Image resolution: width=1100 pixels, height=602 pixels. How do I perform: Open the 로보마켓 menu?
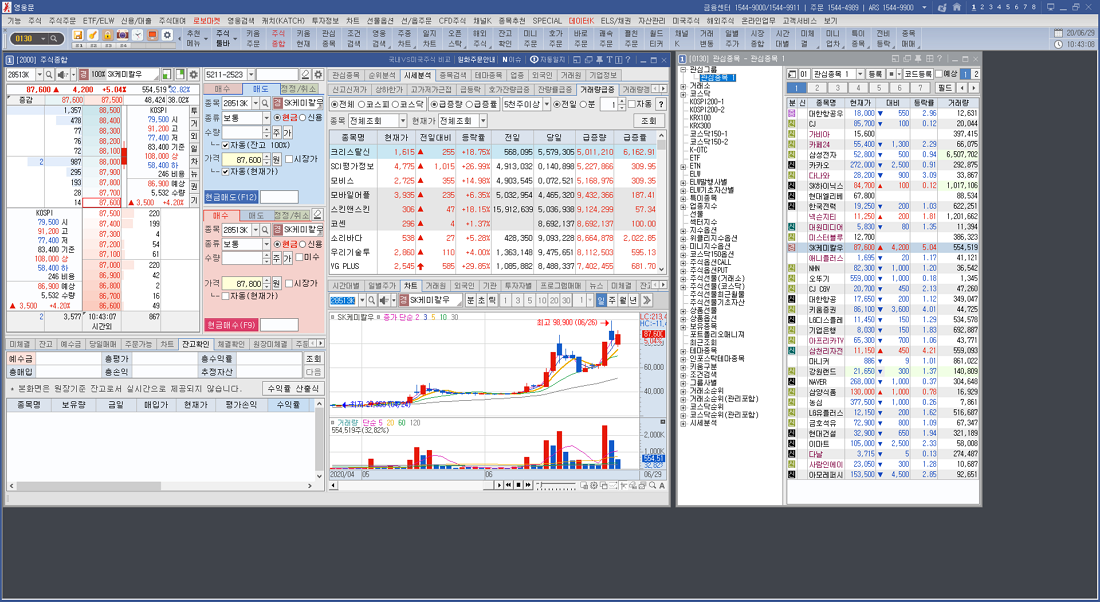click(206, 21)
